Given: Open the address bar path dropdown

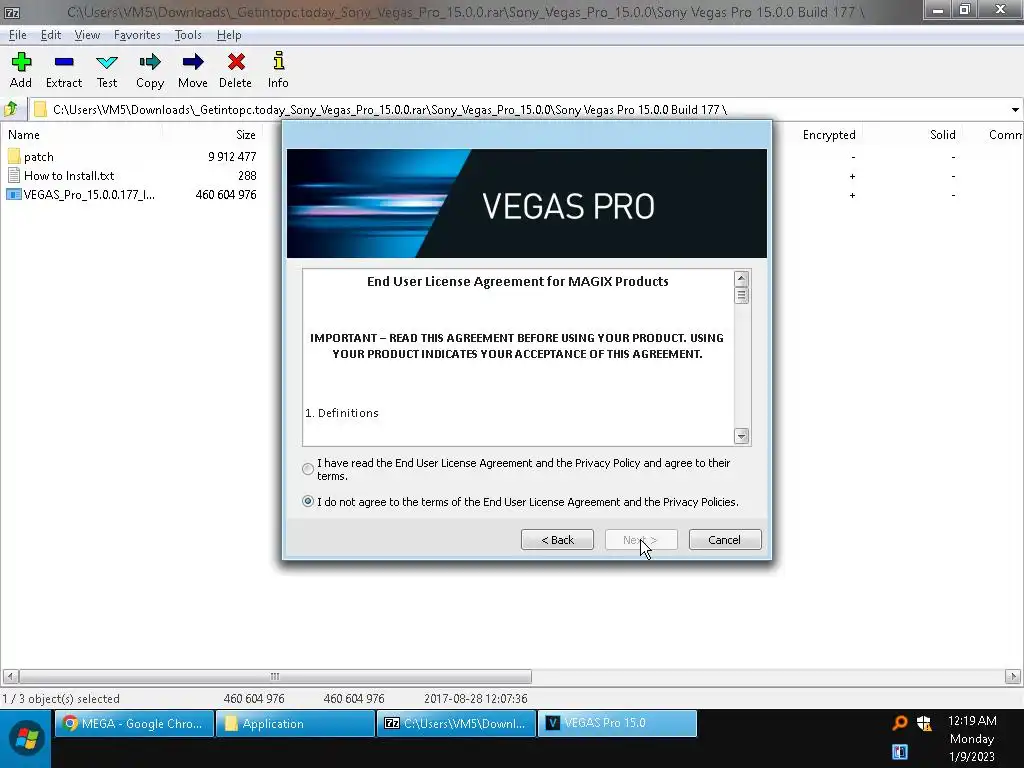Looking at the screenshot, I should click(1015, 110).
